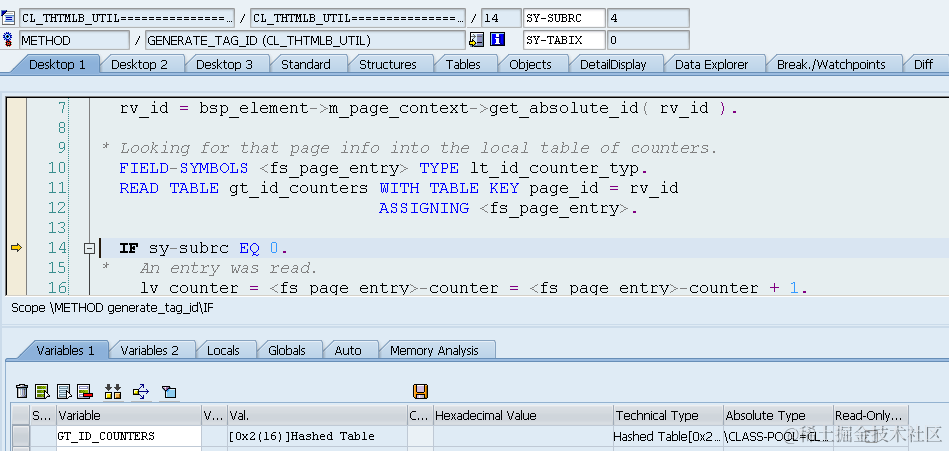Click the GT_ID_COUNTERS variable cell
Viewport: 949px width, 451px height.
[x=129, y=436]
